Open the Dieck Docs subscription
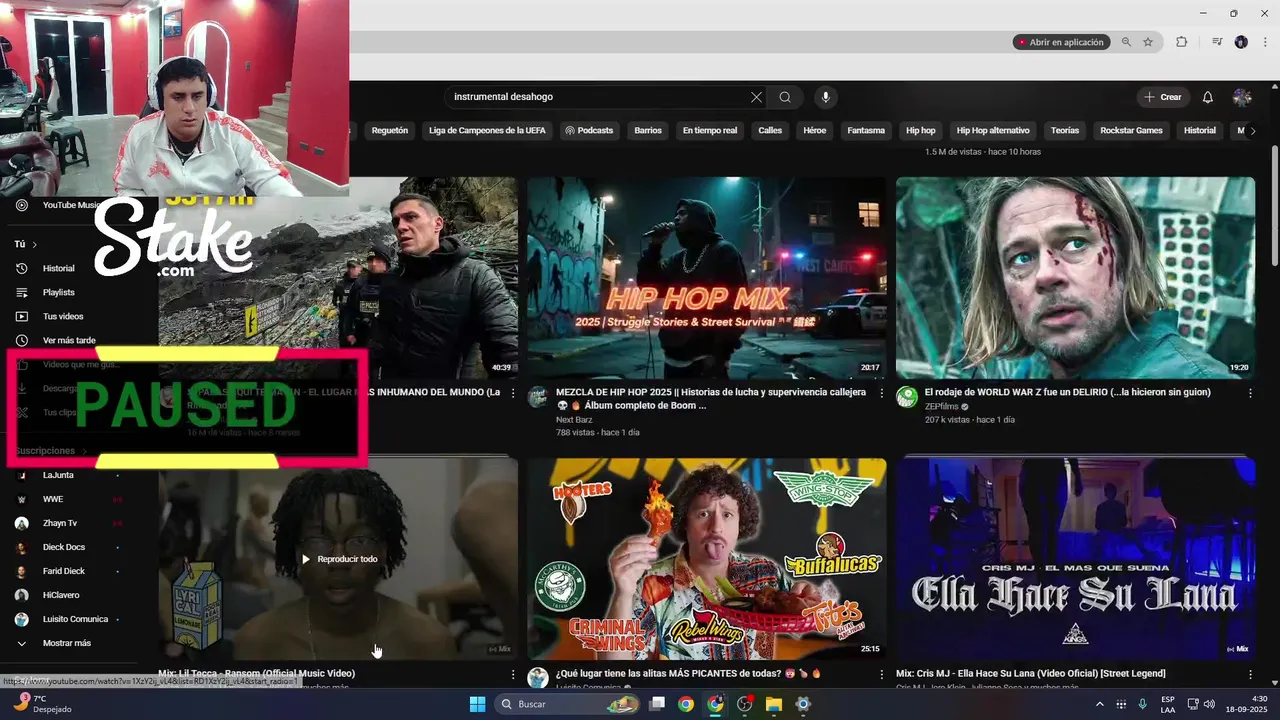Viewport: 1280px width, 720px height. click(66, 547)
